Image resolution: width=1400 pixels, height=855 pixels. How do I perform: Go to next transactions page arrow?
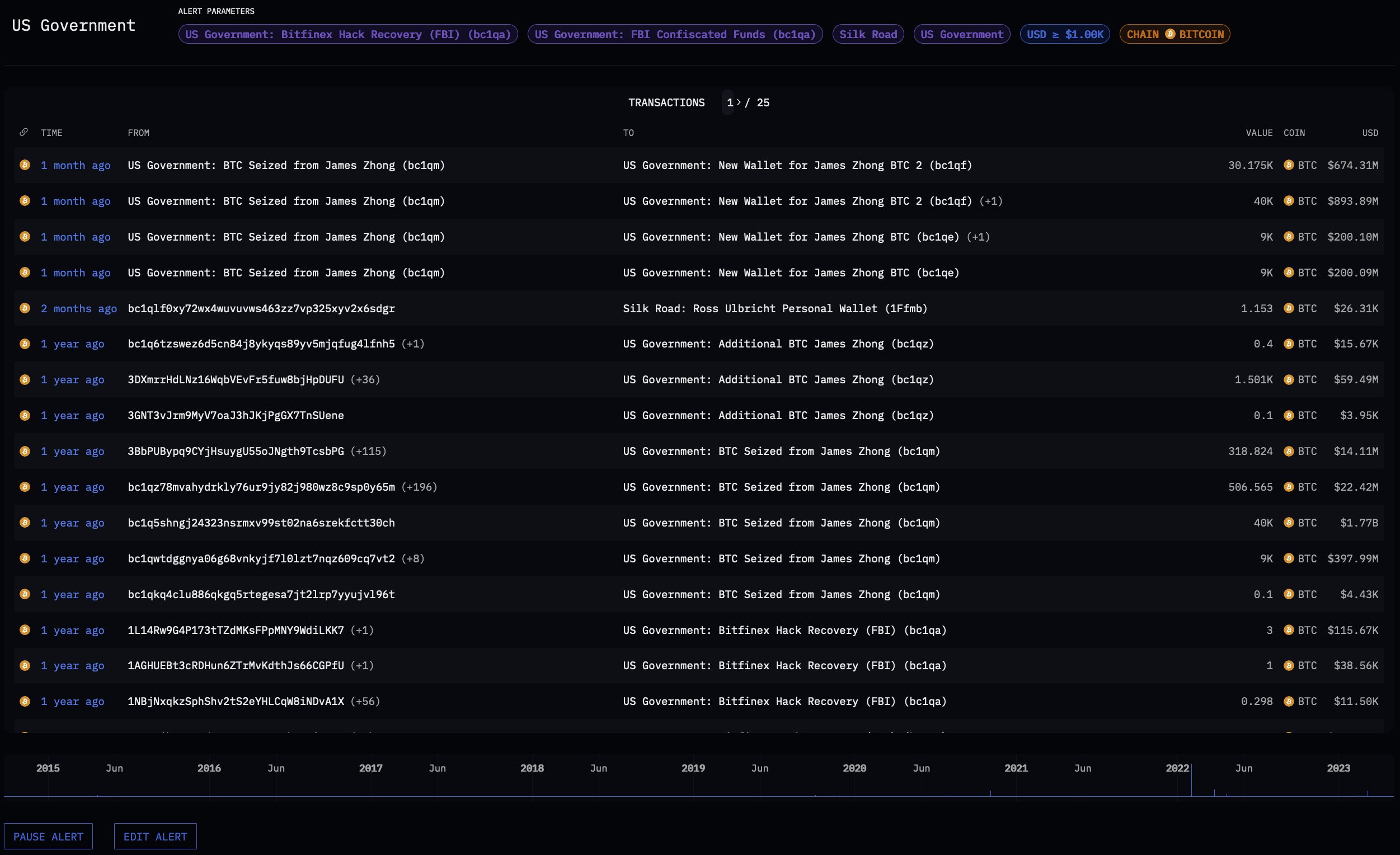(x=738, y=102)
